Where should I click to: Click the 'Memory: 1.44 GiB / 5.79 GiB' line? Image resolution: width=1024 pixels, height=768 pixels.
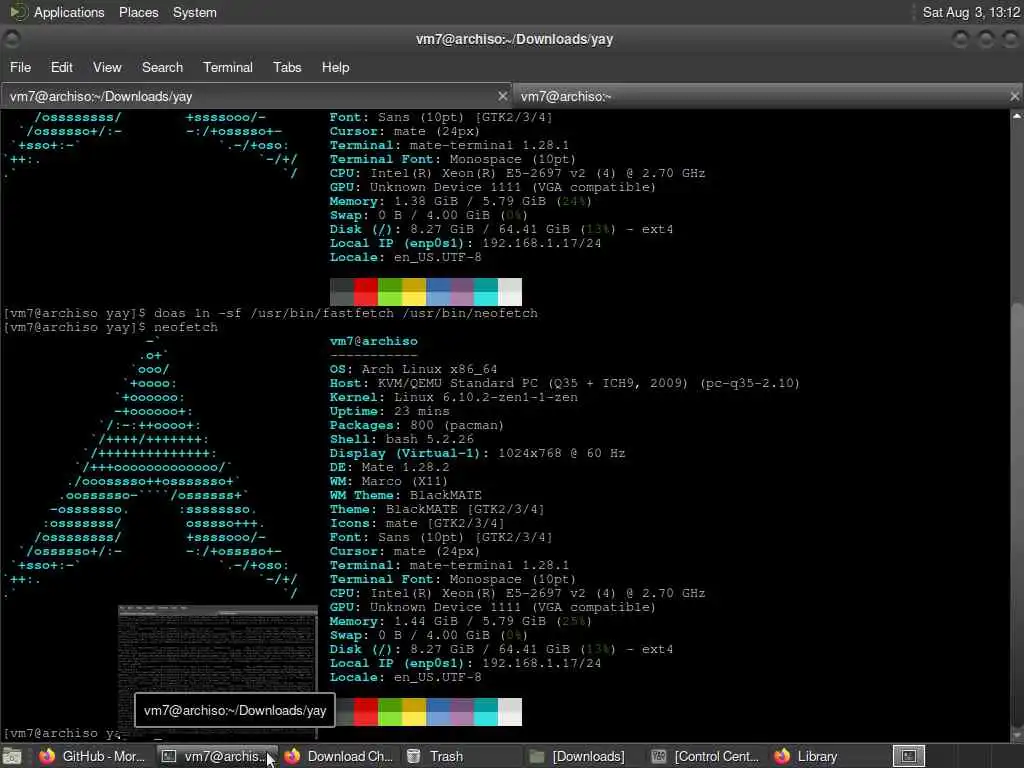pos(460,622)
